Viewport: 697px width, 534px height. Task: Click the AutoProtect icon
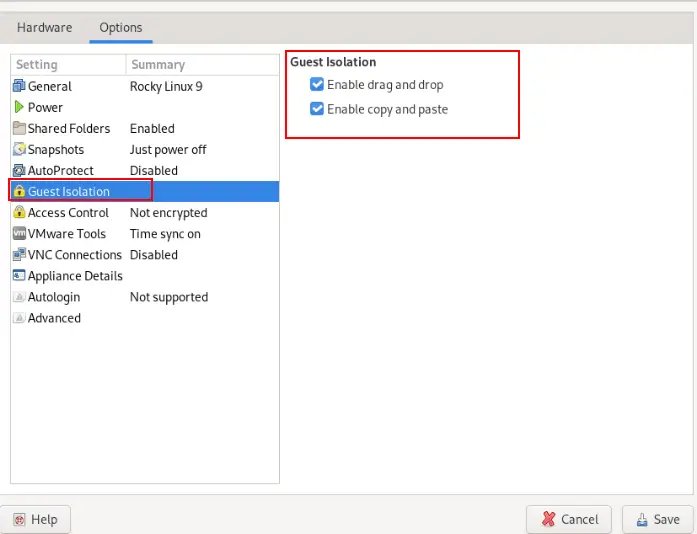pyautogui.click(x=19, y=170)
